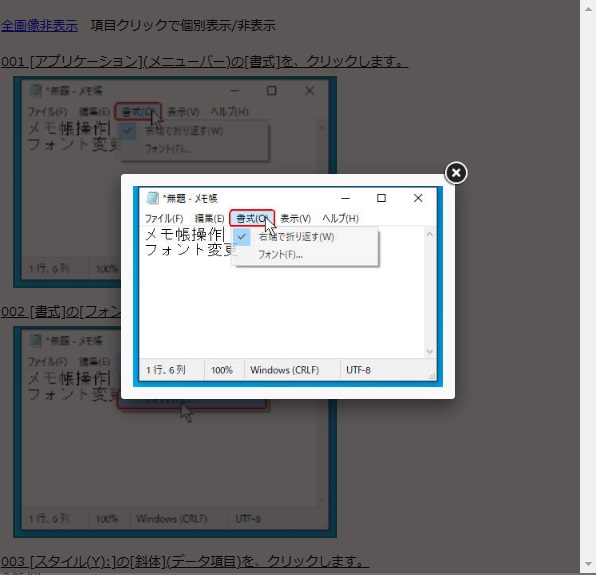Click the Notepad scrollbar down arrow in the popup

(x=430, y=352)
